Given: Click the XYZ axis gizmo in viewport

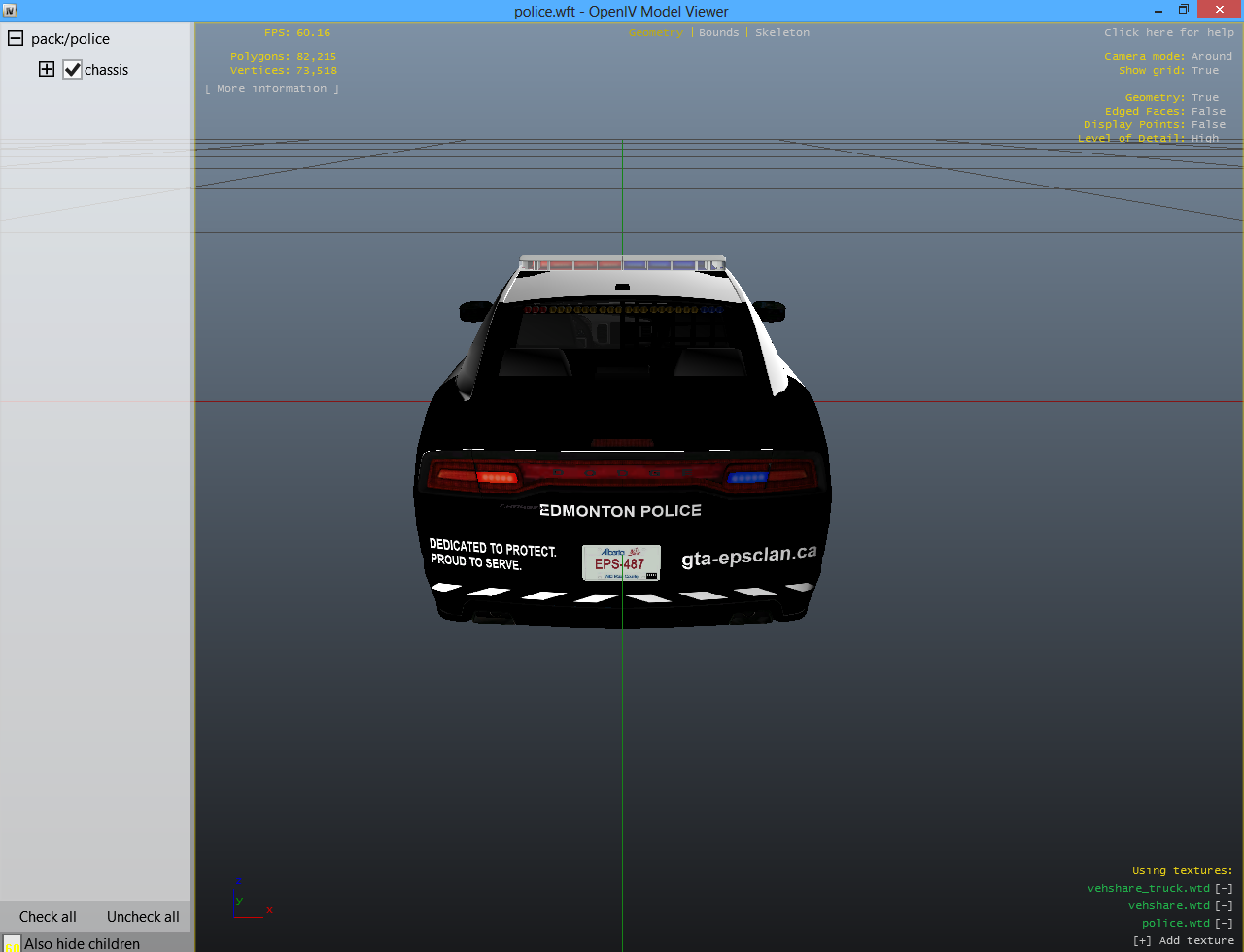Looking at the screenshot, I should (x=243, y=903).
